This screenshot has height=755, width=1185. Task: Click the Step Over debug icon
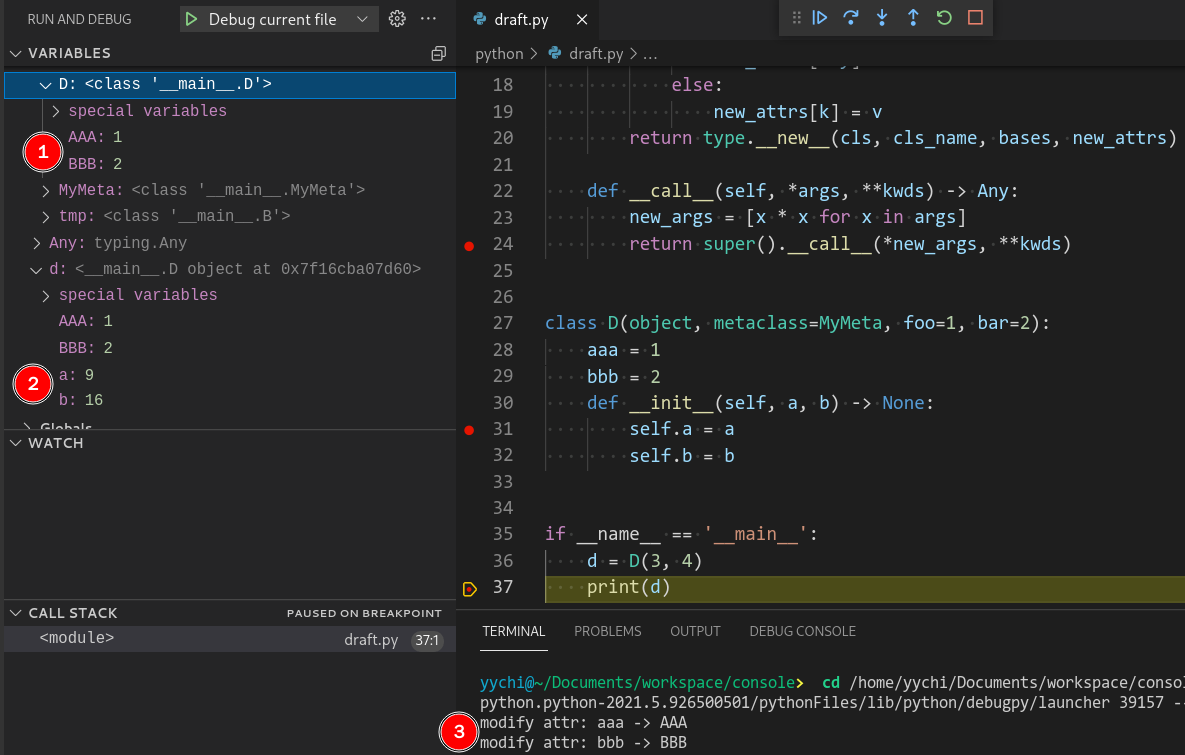click(x=851, y=18)
